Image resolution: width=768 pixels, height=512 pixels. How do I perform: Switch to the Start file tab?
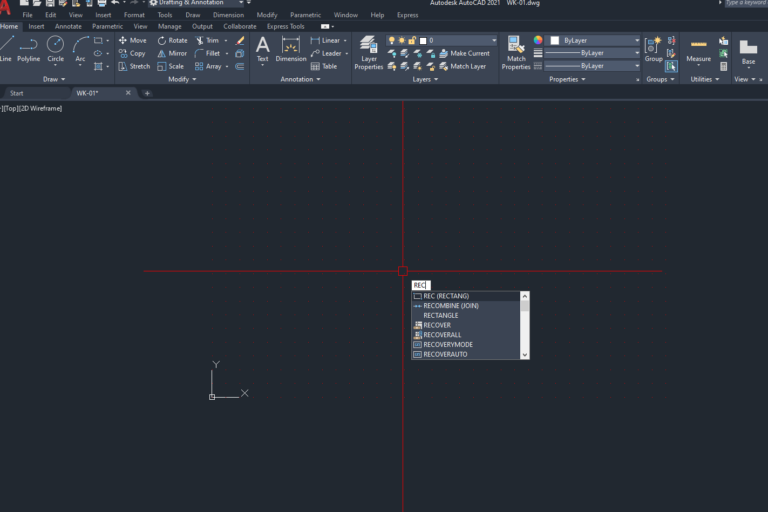point(17,93)
